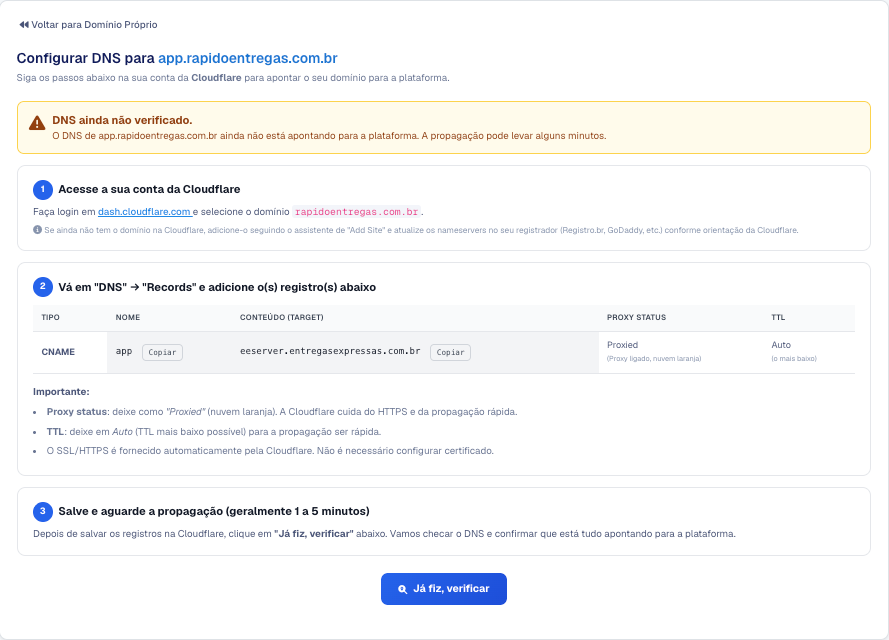Click 'Acesse a sua conta da Cloudflare' heading
Viewport: 889px width, 640px height.
(149, 189)
